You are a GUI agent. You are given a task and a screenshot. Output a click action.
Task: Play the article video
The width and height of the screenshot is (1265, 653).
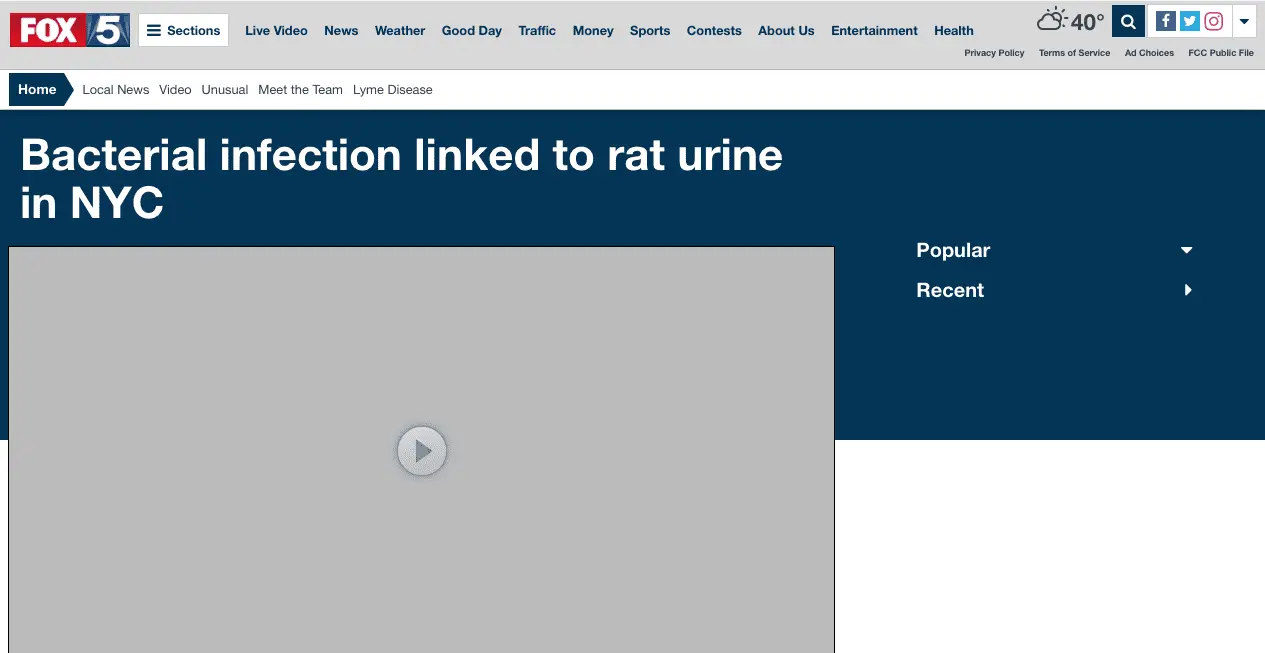(422, 452)
